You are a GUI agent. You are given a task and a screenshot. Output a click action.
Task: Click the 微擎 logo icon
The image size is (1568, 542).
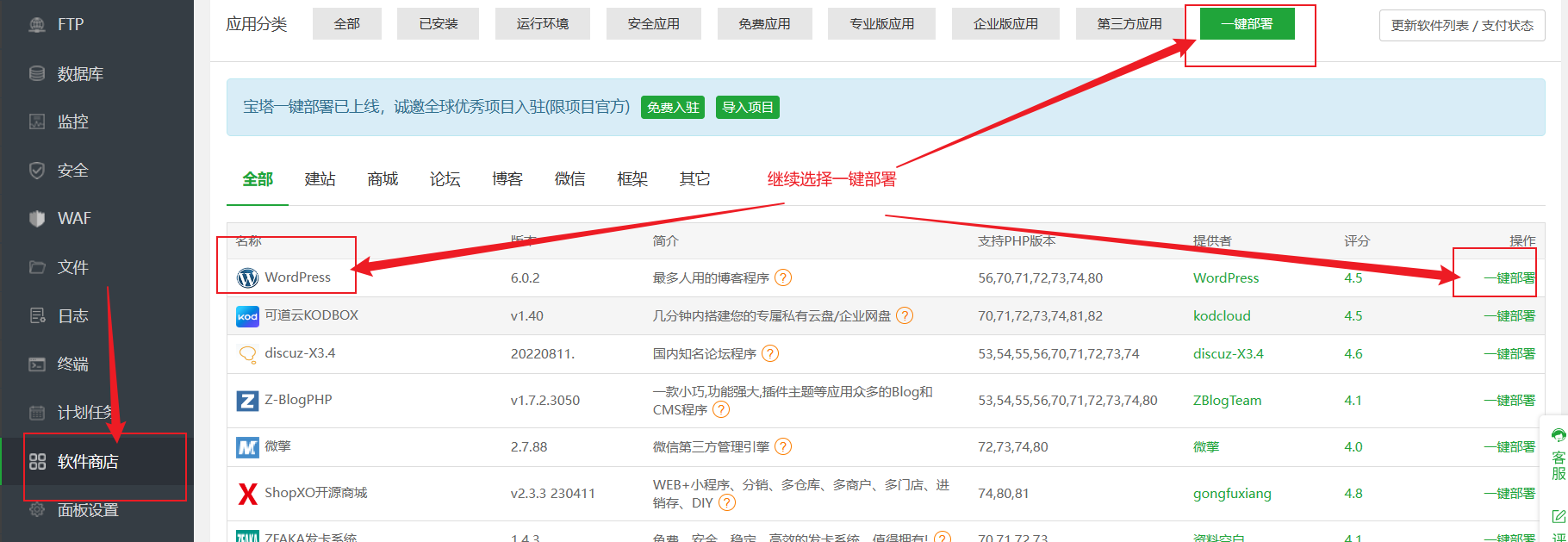coord(247,447)
